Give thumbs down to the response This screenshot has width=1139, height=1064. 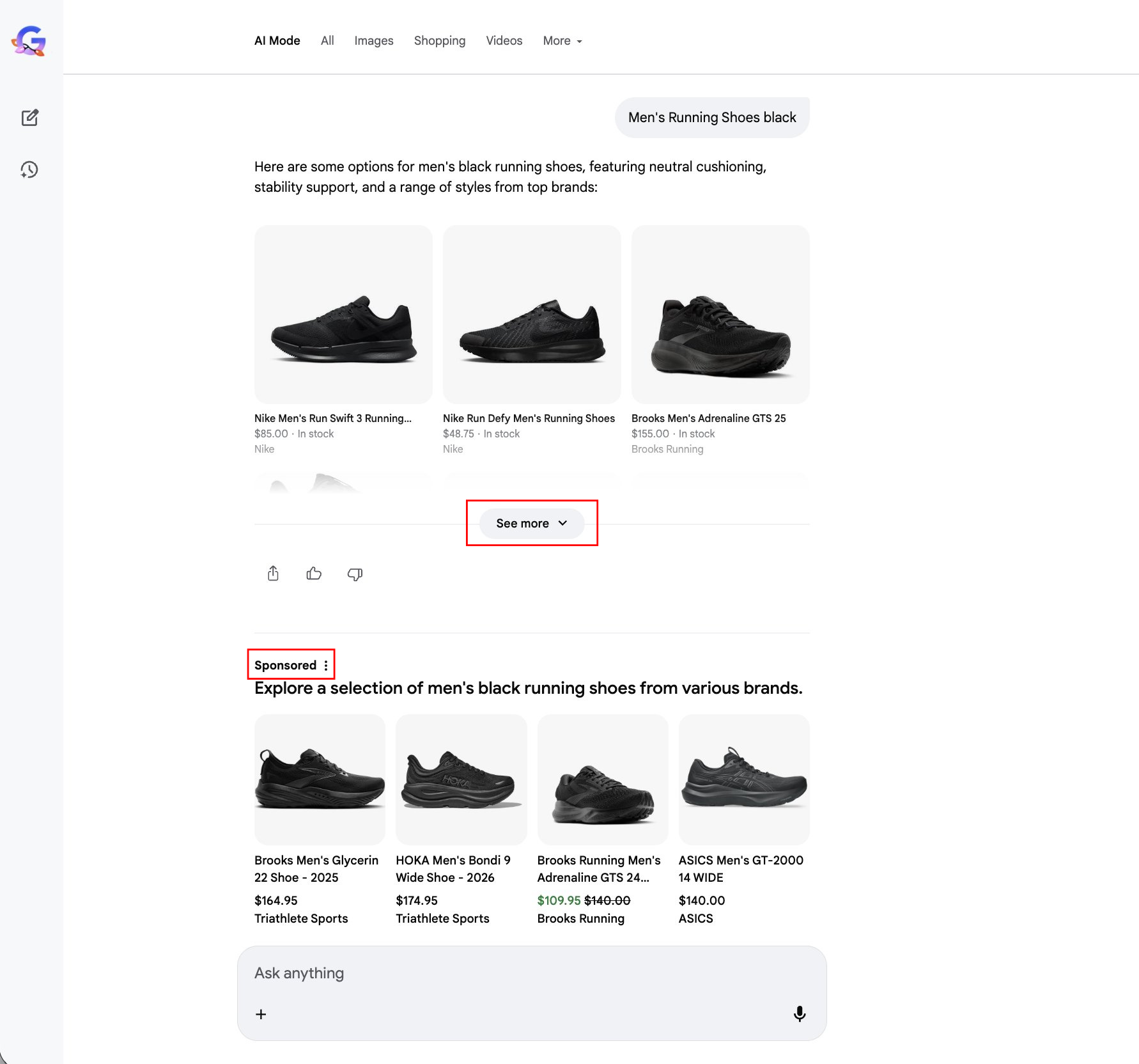pos(355,574)
